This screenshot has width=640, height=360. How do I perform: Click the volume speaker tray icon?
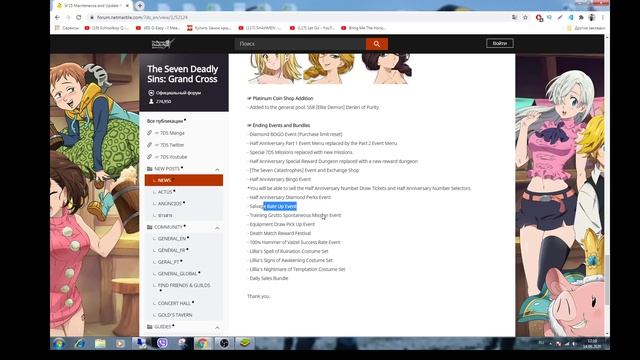pos(574,344)
